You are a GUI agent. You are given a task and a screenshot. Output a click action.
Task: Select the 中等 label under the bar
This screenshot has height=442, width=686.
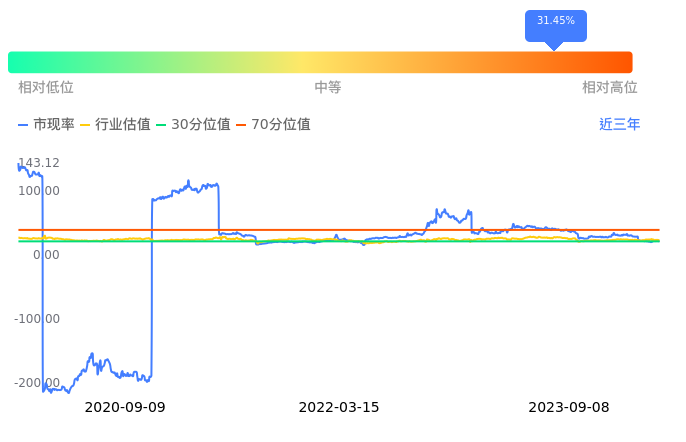[x=328, y=88]
